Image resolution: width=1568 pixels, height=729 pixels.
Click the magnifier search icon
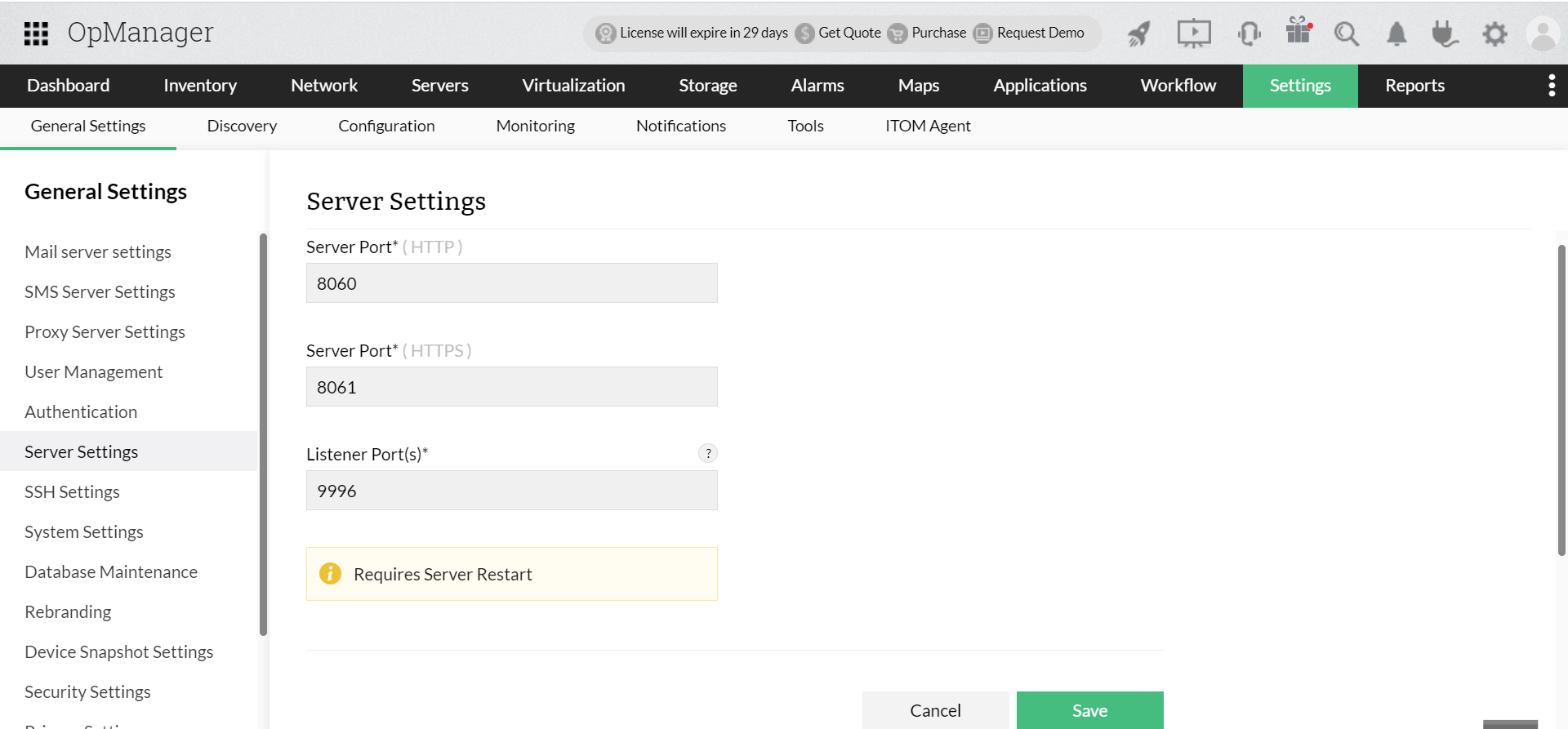[1347, 33]
